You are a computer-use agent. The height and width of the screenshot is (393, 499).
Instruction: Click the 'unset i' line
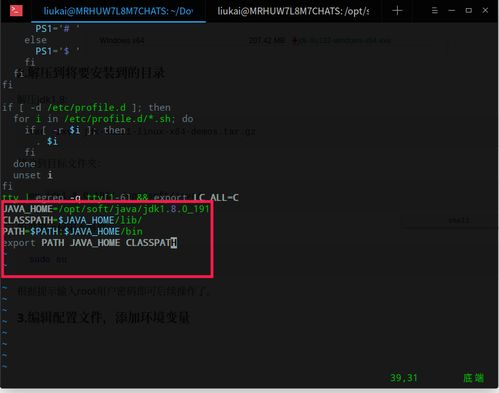click(33, 175)
